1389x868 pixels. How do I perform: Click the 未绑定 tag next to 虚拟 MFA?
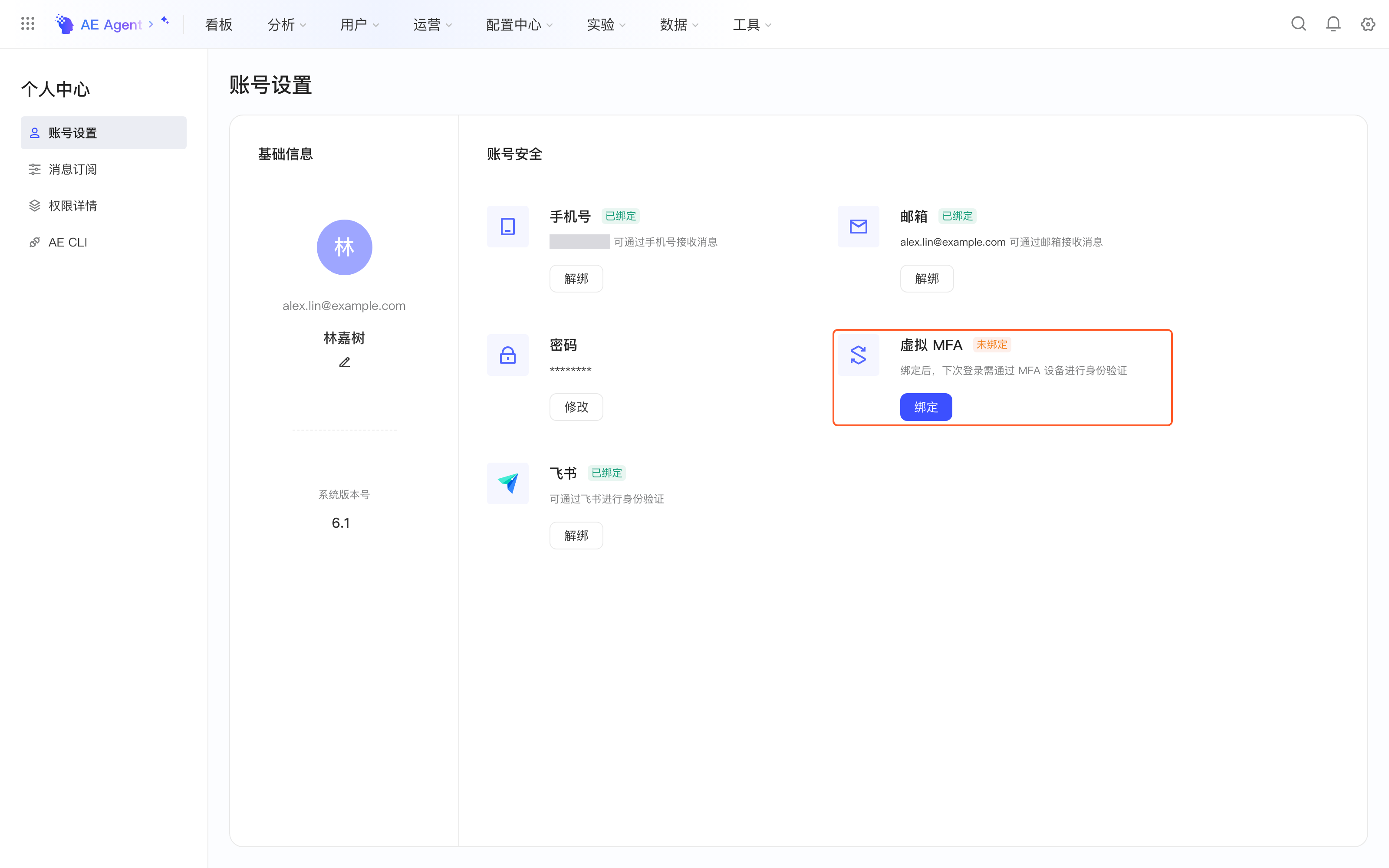click(992, 345)
